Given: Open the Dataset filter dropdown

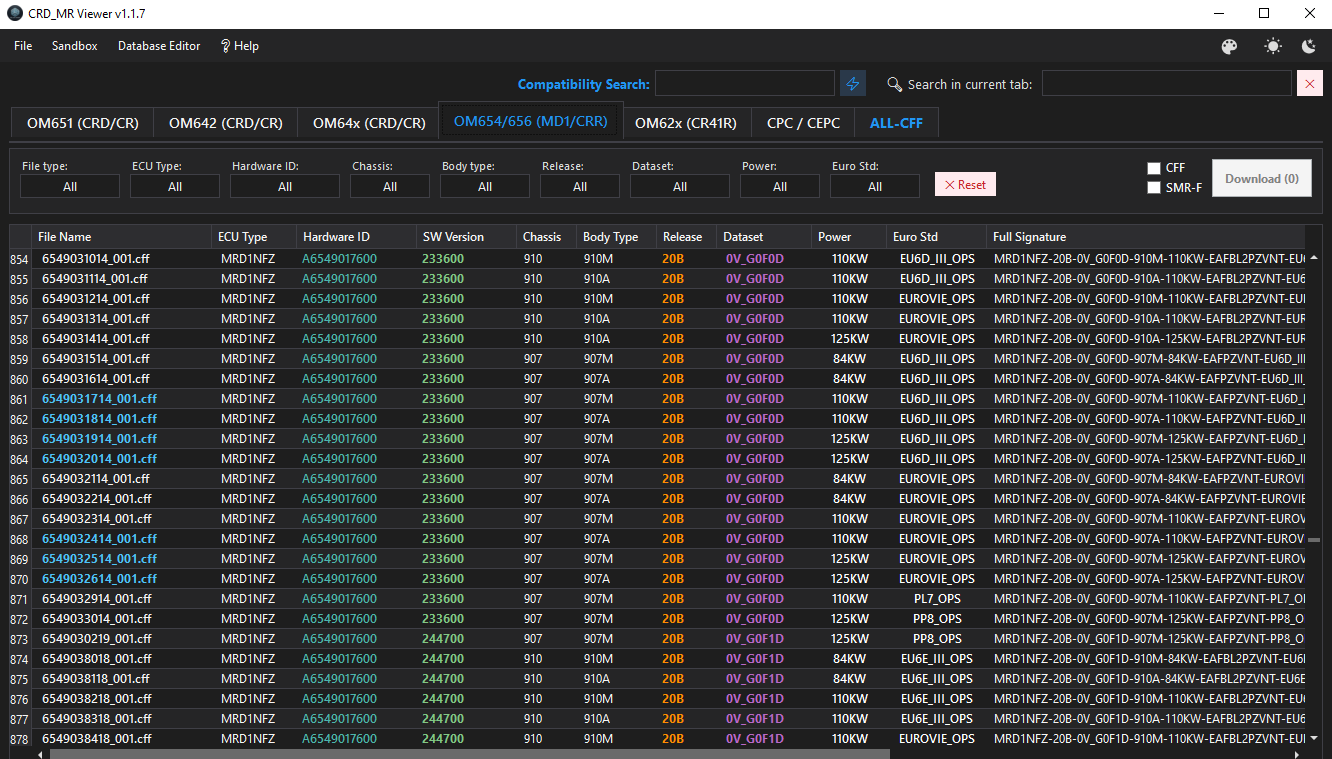Looking at the screenshot, I should tap(680, 186).
